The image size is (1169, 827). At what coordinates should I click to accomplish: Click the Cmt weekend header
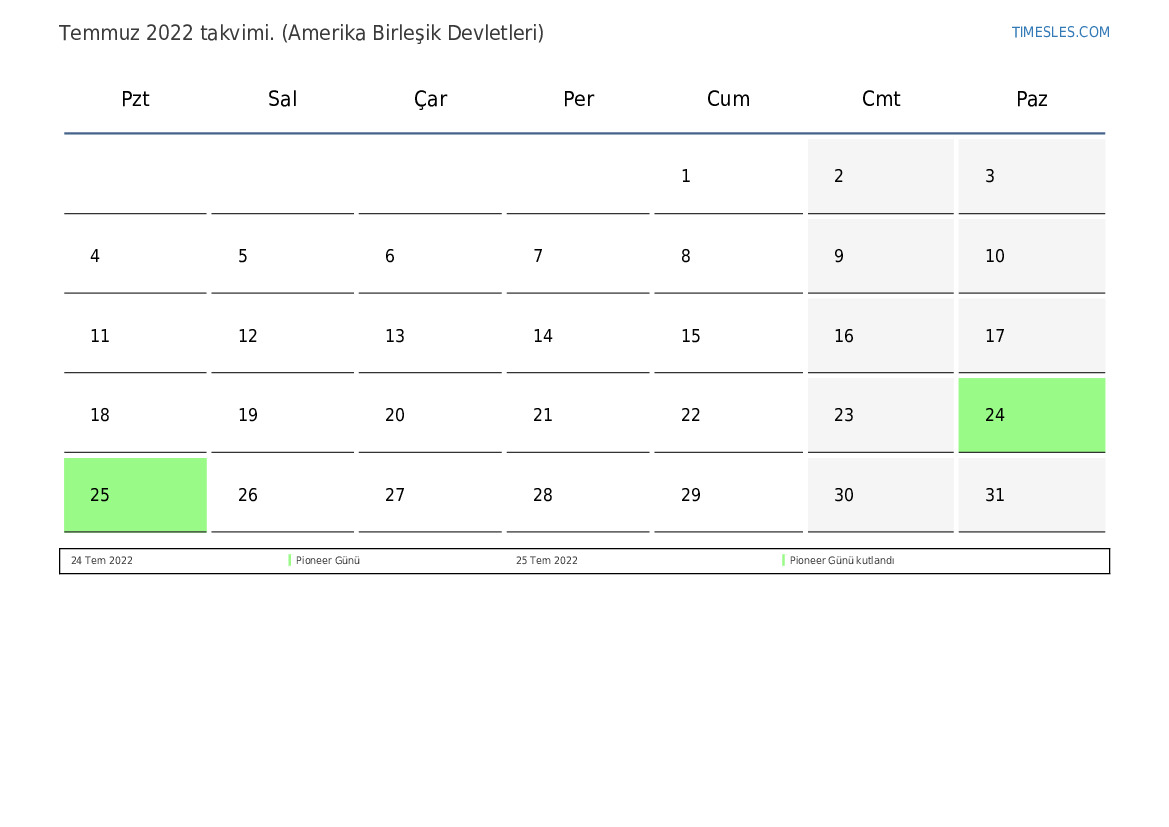[x=880, y=99]
